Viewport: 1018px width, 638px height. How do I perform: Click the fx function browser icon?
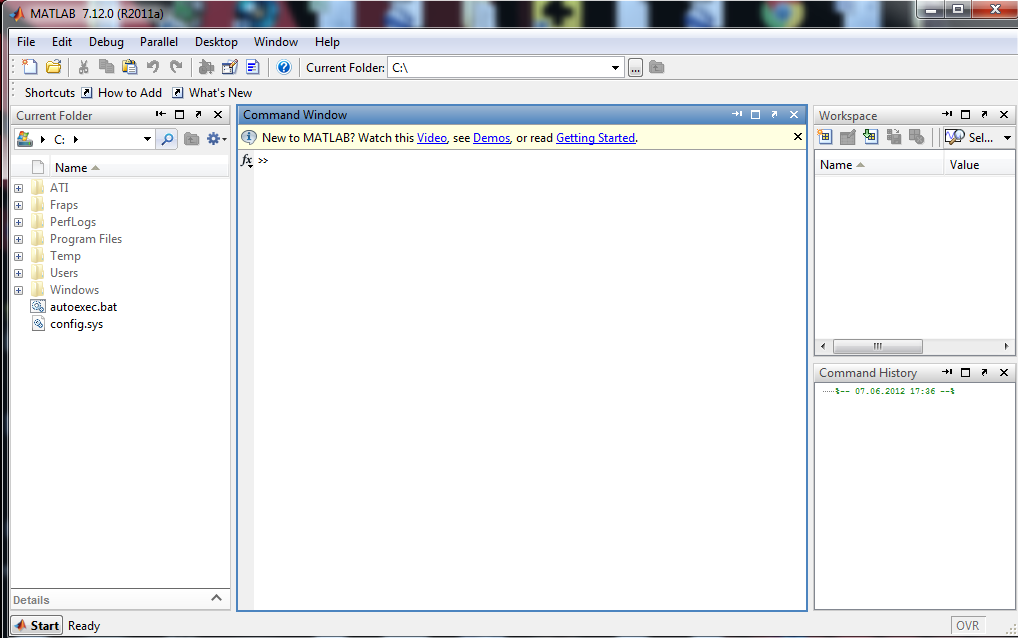click(x=247, y=160)
